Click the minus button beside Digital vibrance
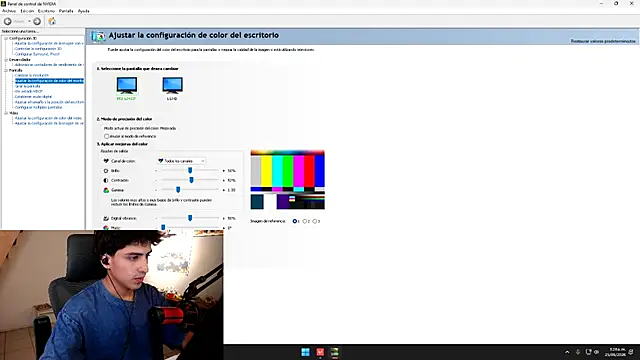Image resolution: width=640 pixels, height=360 pixels. coord(156,218)
